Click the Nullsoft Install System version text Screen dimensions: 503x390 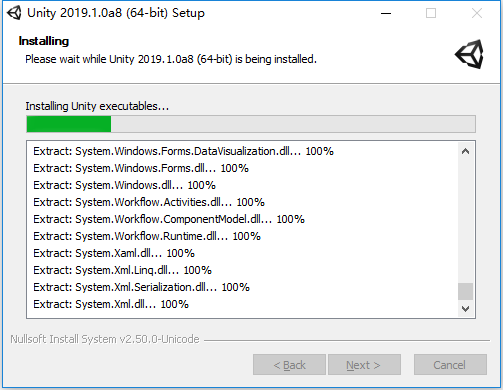(105, 339)
